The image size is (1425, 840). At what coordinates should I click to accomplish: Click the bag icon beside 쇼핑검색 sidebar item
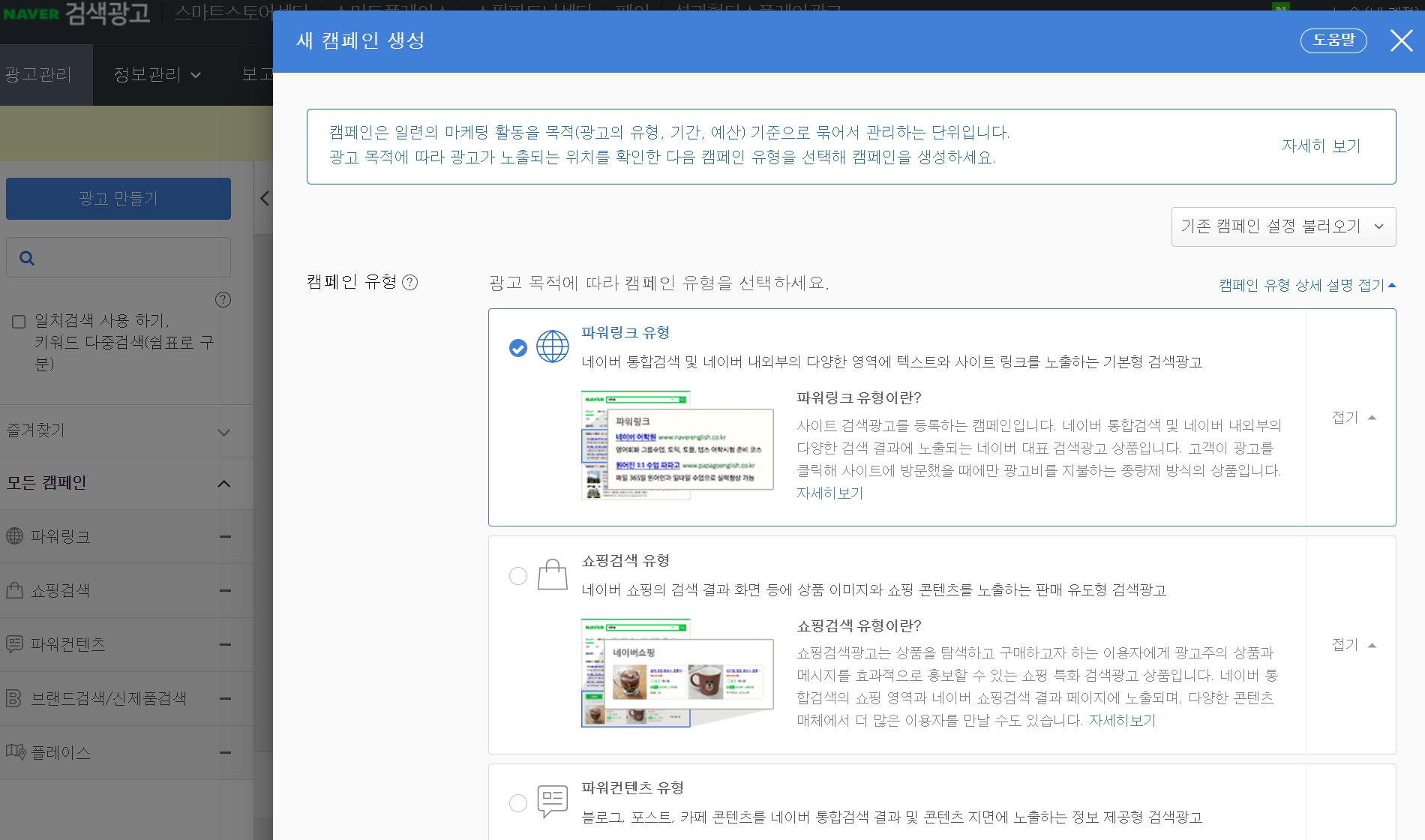(x=15, y=590)
